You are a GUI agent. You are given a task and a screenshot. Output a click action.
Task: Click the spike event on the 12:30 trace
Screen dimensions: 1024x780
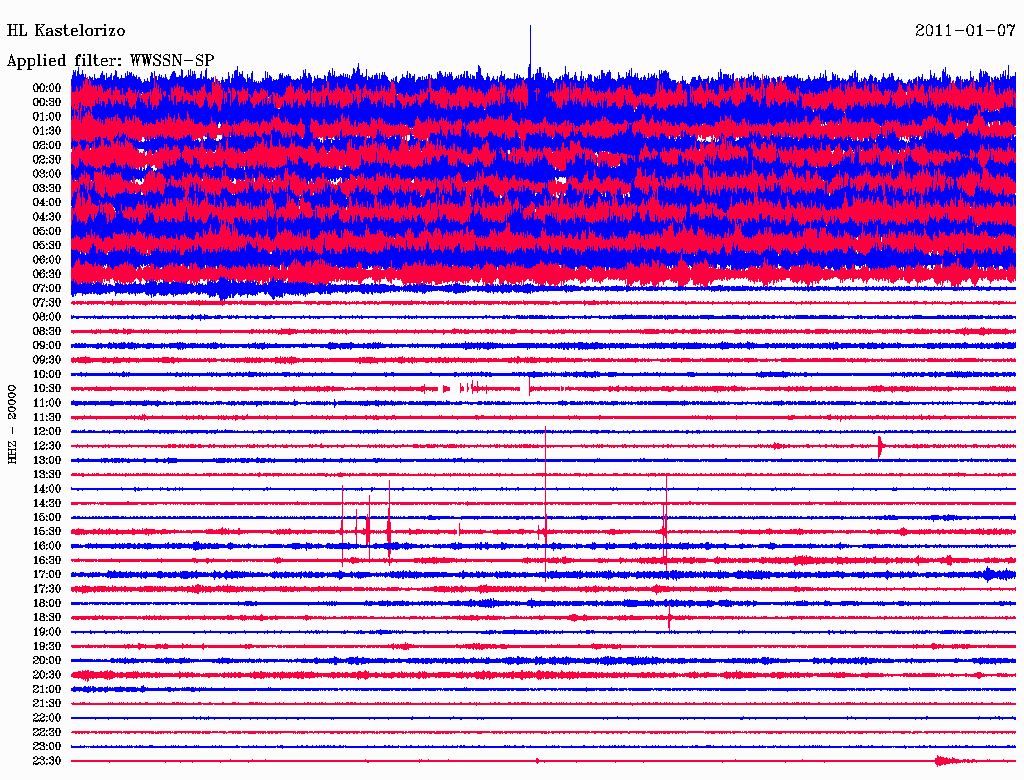[880, 447]
